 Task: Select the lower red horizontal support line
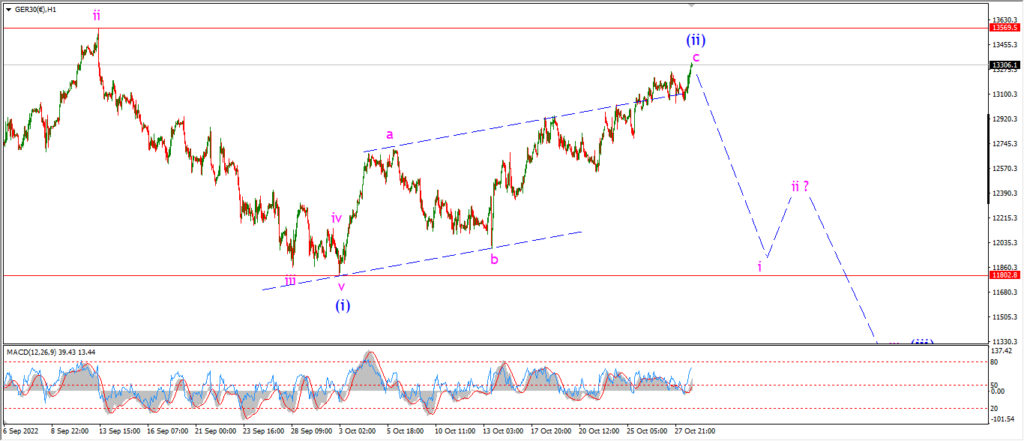pos(494,275)
